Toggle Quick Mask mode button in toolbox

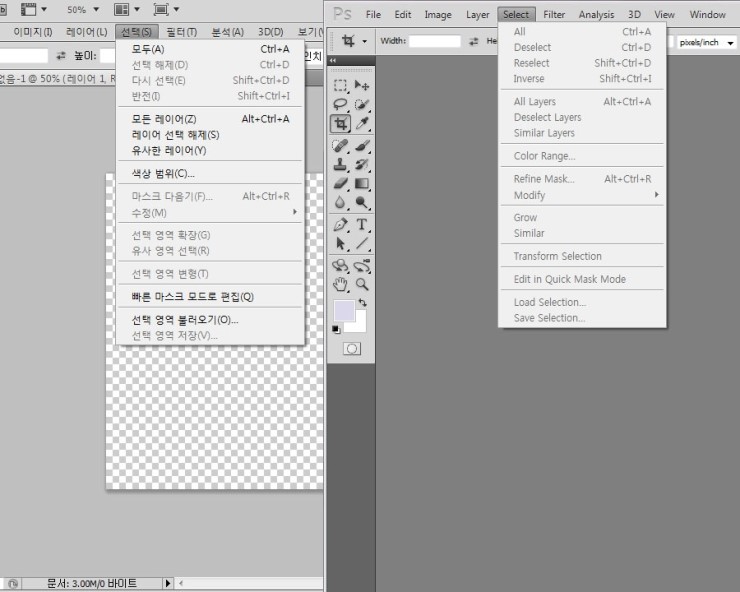tap(352, 349)
